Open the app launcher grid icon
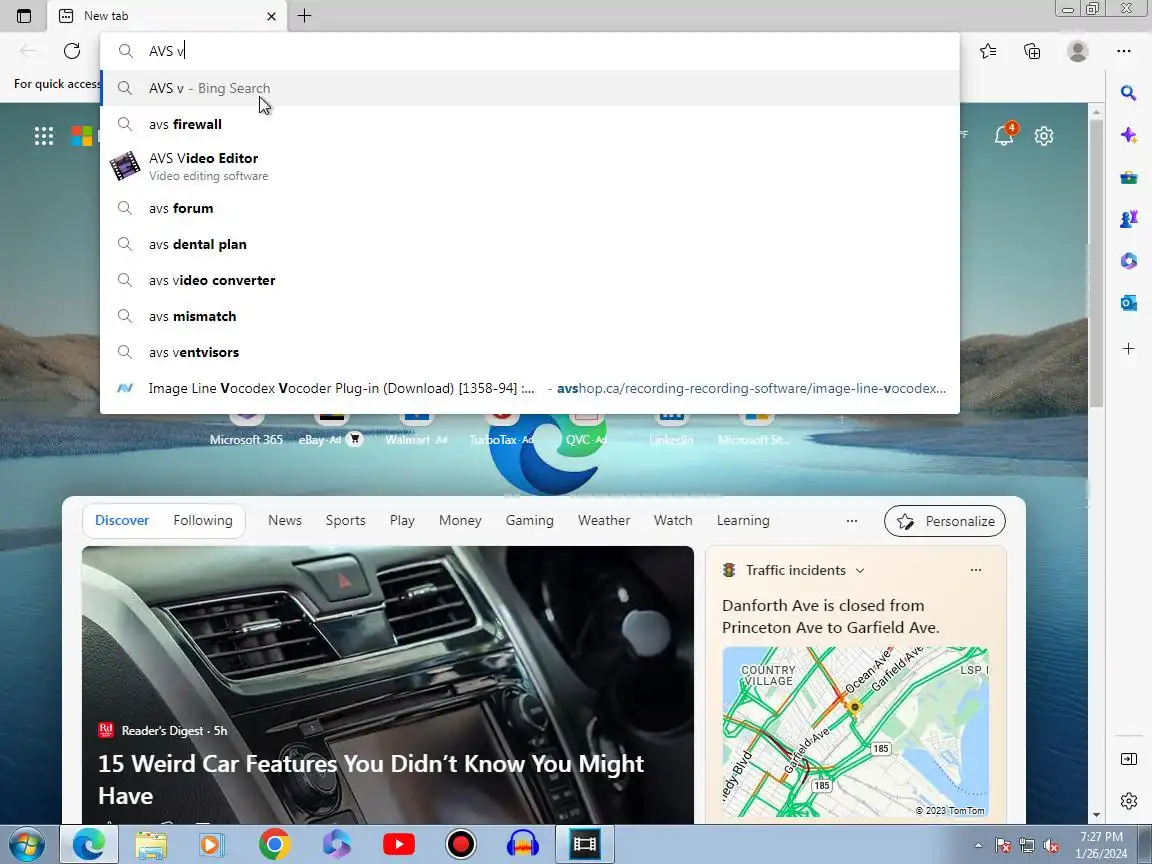The image size is (1152, 864). click(x=44, y=136)
